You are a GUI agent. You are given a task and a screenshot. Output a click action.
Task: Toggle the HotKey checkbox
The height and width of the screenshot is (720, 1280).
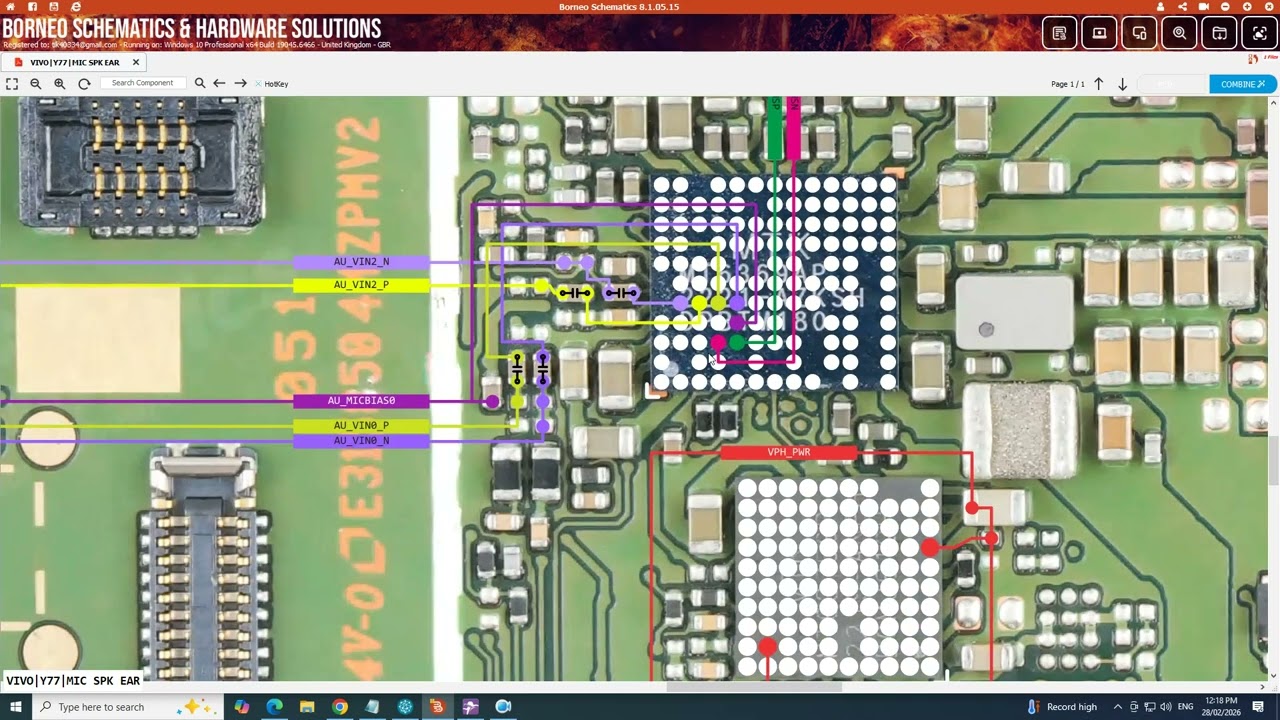[x=258, y=83]
